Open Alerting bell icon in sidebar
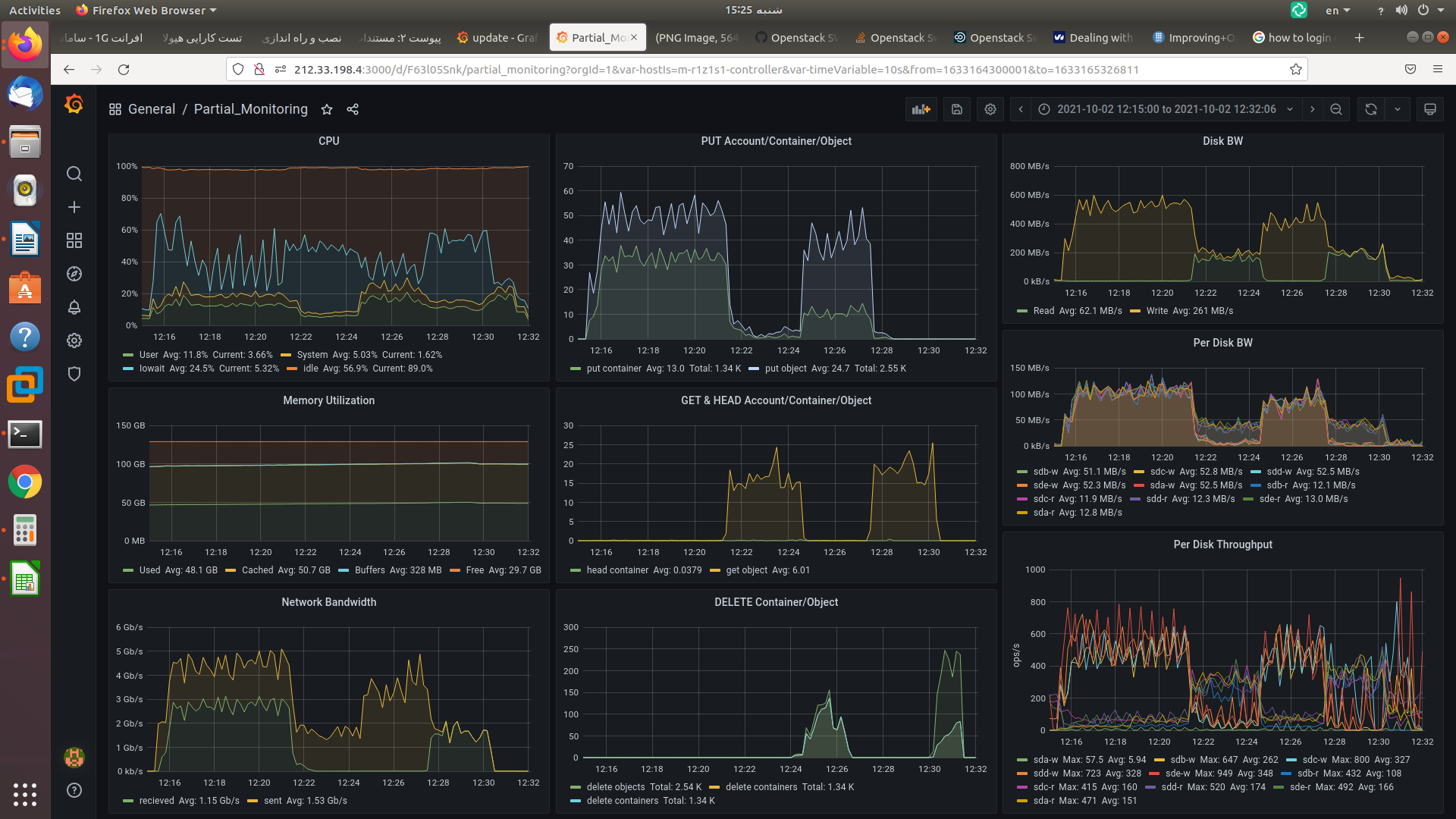Viewport: 1456px width, 819px height. (x=74, y=307)
